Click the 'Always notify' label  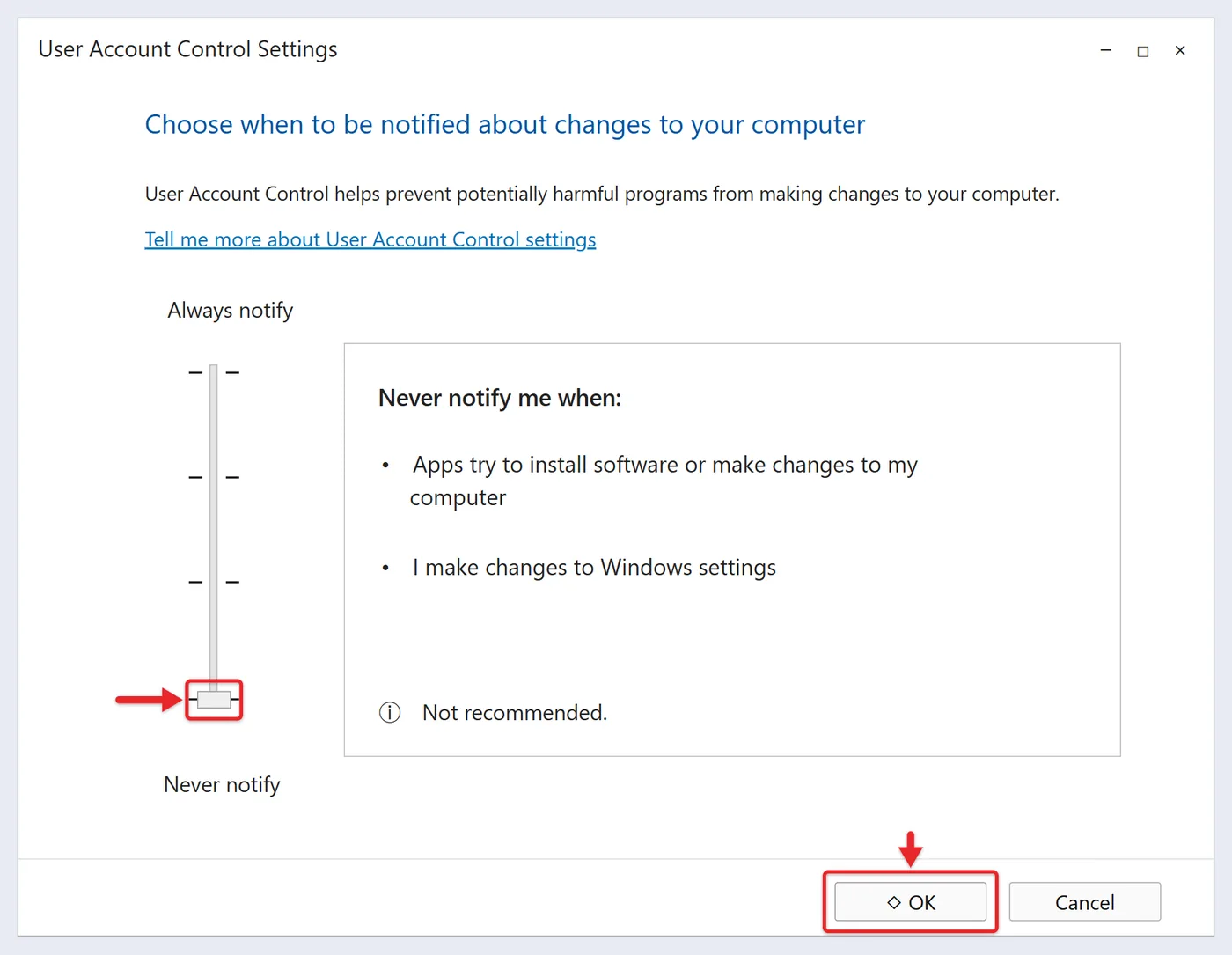coord(231,311)
